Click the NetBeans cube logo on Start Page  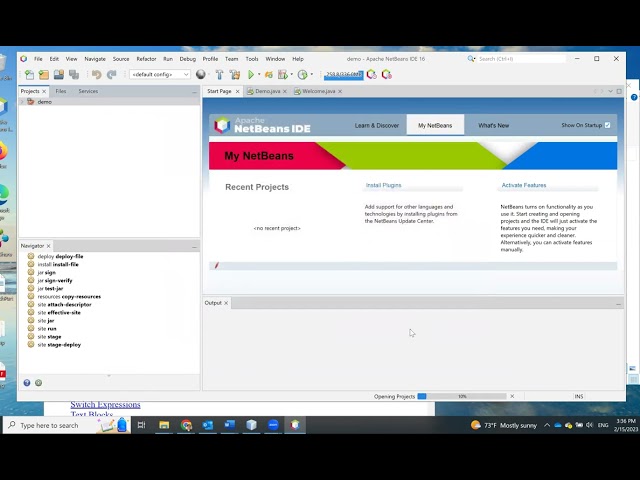pyautogui.click(x=222, y=125)
